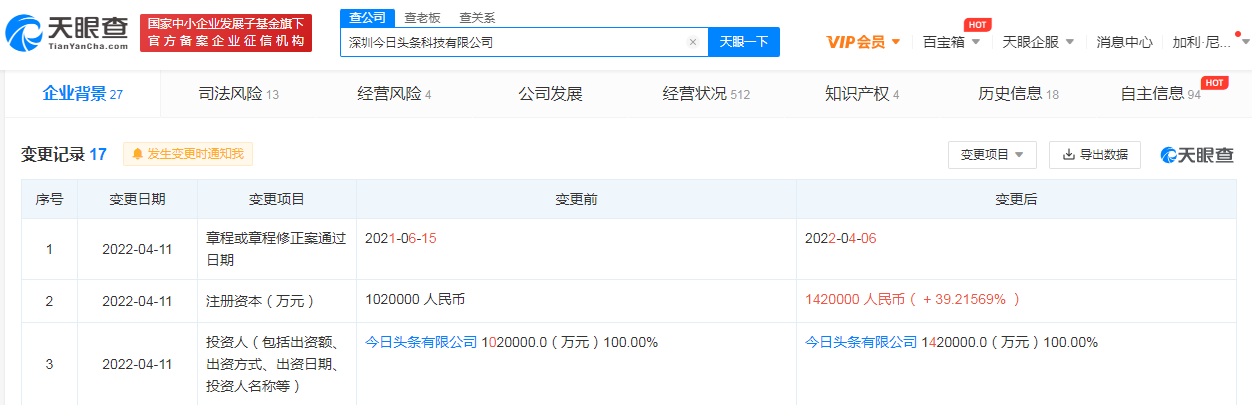Click the 发生变更时通知我 notification button
Screen dimensions: 1252x405
click(189, 154)
